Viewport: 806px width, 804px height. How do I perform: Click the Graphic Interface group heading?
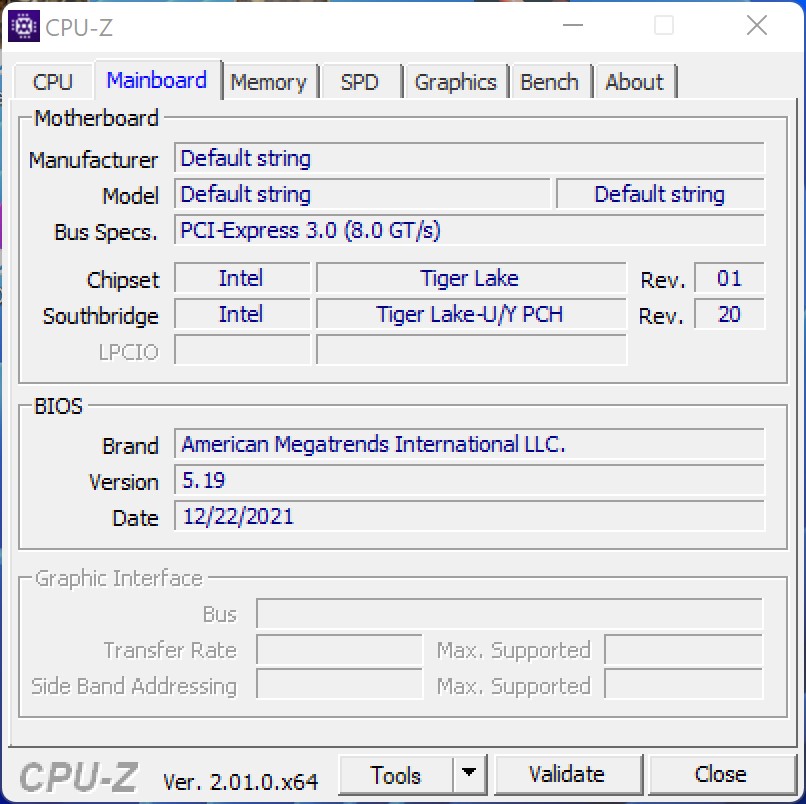click(119, 578)
